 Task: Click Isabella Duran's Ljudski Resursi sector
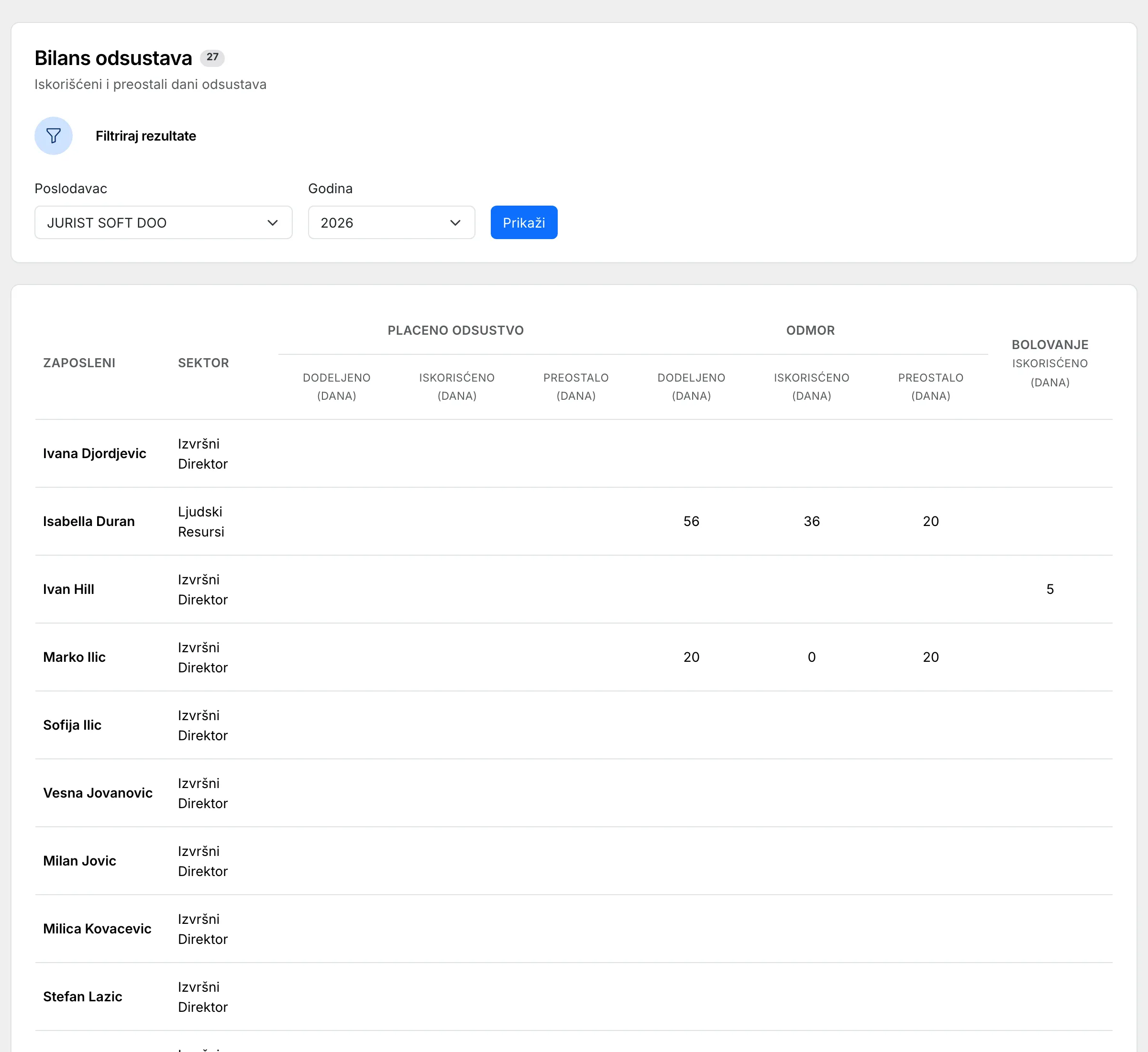tap(201, 521)
